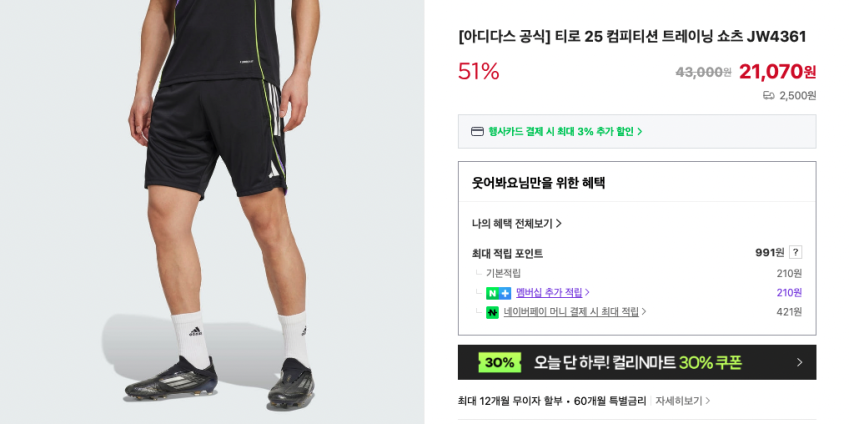Click the 오늘 단 하루! 컬리N마트 30% 쿠폰 banner
This screenshot has width=849, height=424.
tap(637, 362)
